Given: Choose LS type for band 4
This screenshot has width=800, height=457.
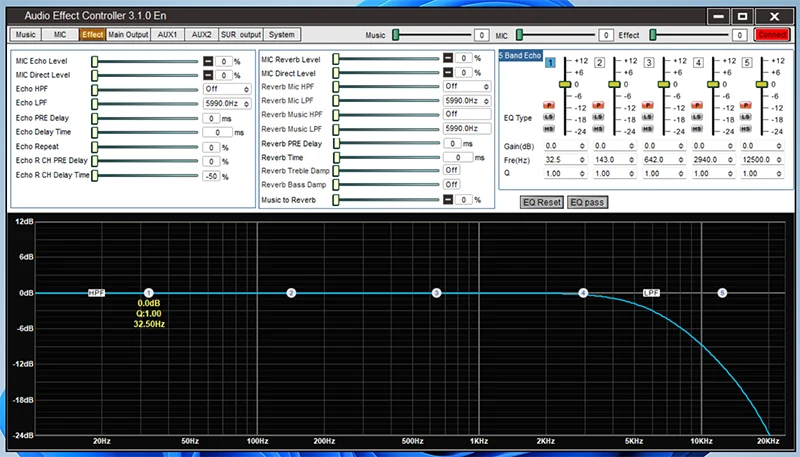Looking at the screenshot, I should point(697,117).
